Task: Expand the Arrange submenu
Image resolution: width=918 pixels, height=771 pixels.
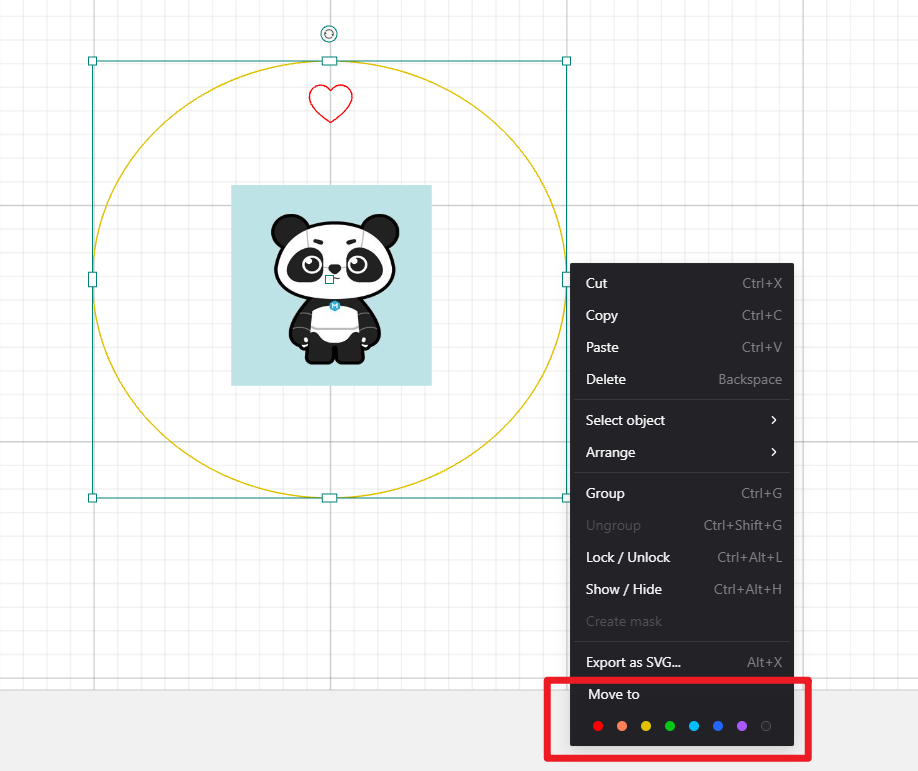Action: 681,452
